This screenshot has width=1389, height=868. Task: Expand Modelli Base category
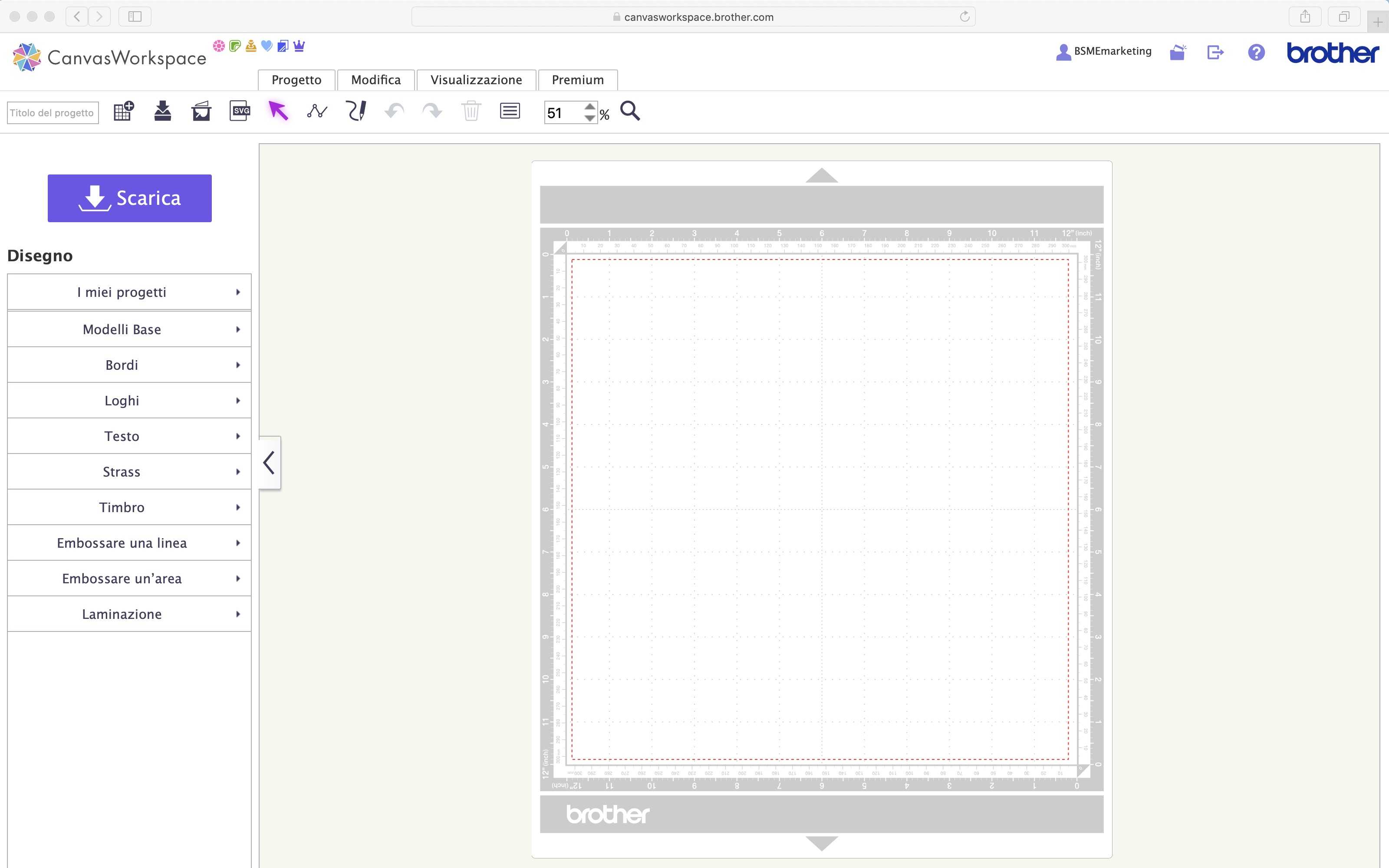point(129,329)
